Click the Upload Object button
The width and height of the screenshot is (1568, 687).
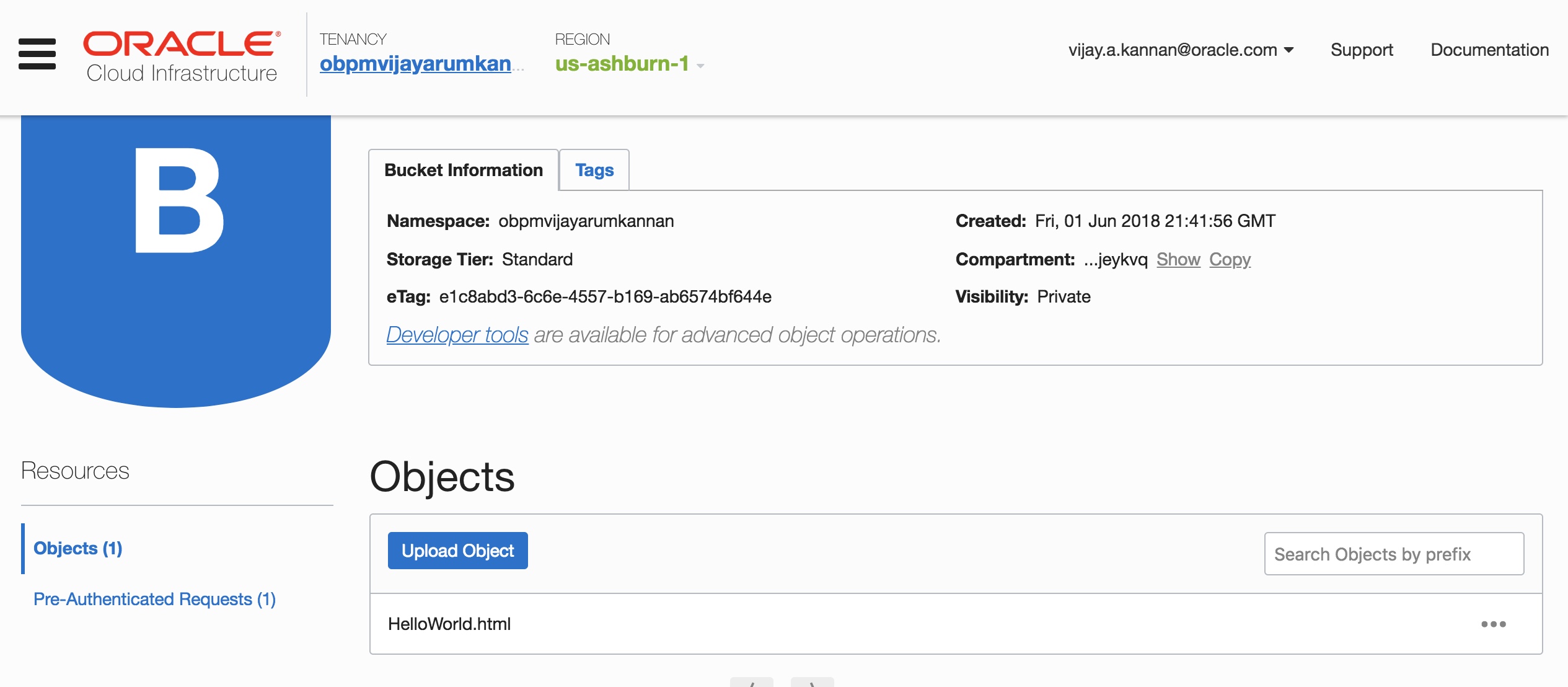point(457,551)
